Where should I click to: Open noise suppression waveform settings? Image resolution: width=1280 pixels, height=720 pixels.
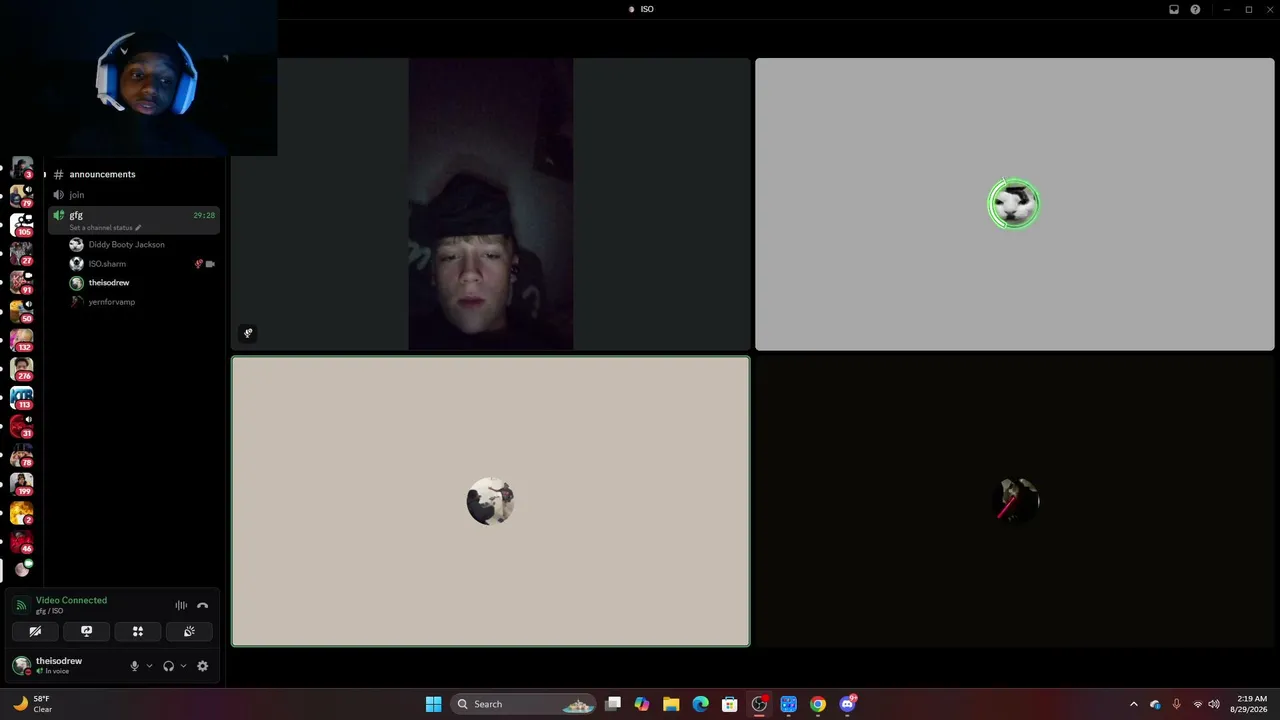[x=181, y=605]
